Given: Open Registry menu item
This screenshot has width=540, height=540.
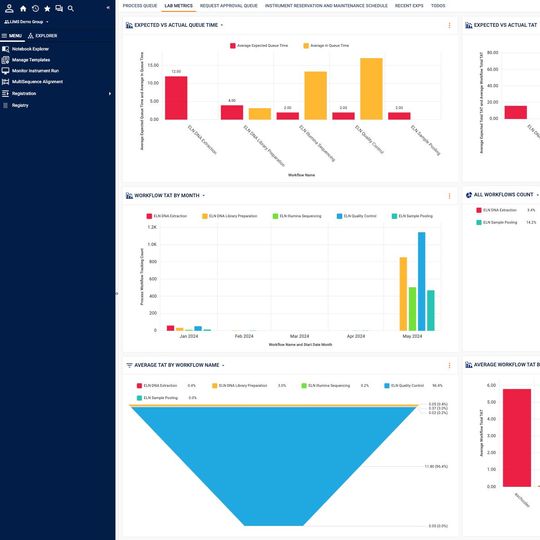Looking at the screenshot, I should [20, 105].
